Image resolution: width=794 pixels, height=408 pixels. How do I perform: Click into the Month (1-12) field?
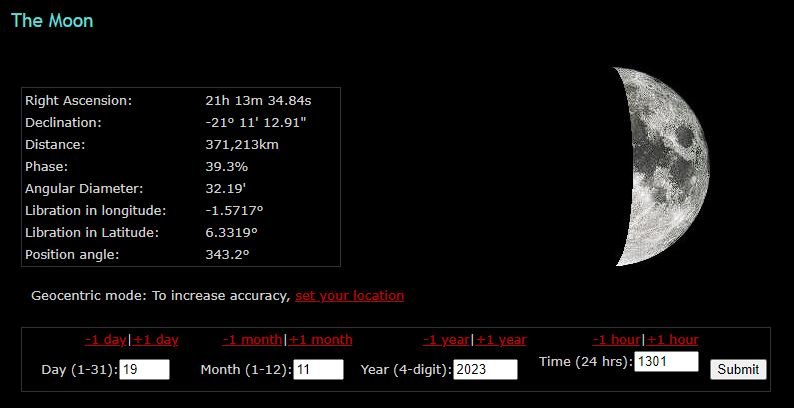(x=318, y=370)
